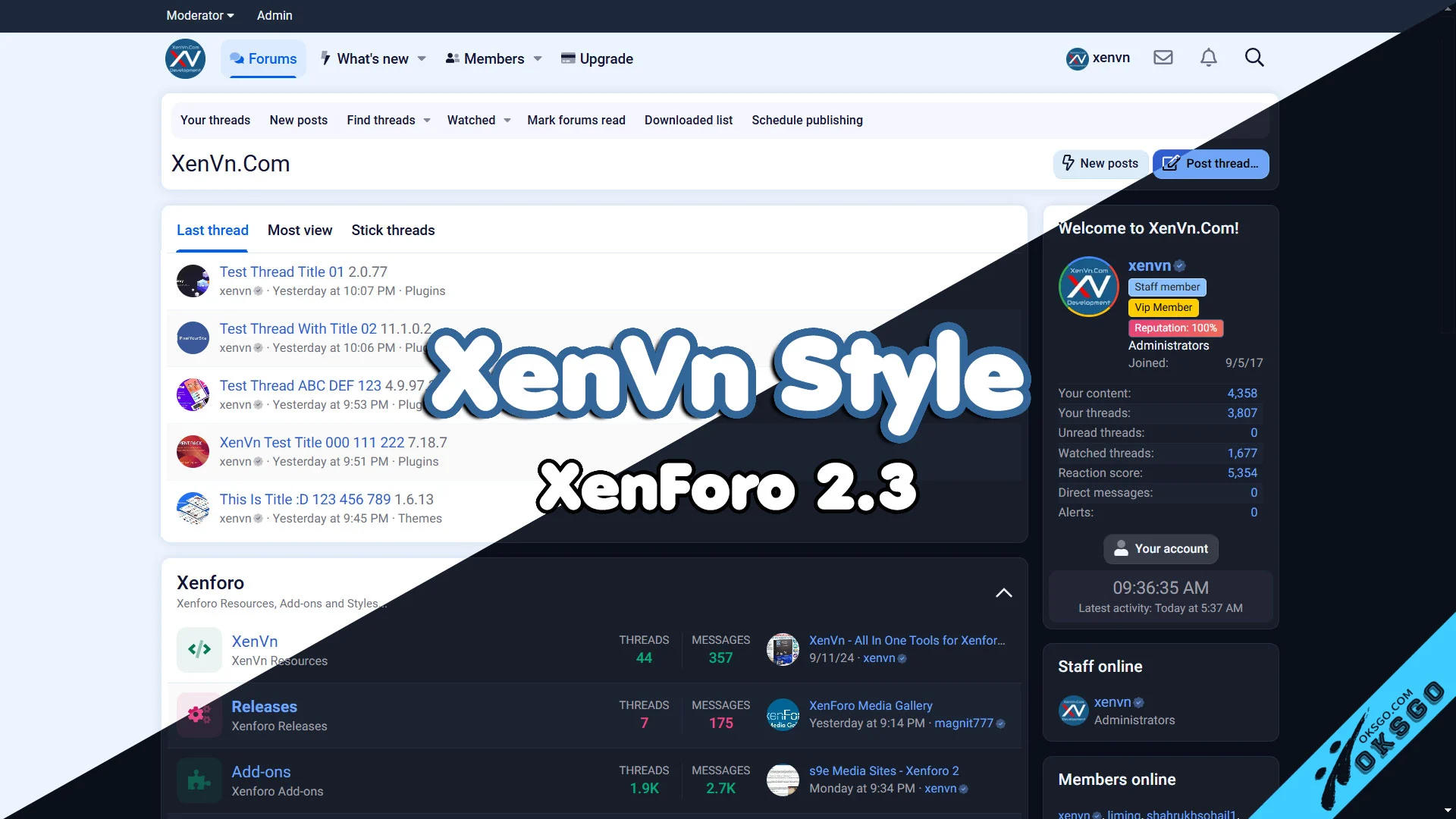Screen dimensions: 1456x819
Task: Click Releases forum gears icon
Action: pyautogui.click(x=199, y=714)
